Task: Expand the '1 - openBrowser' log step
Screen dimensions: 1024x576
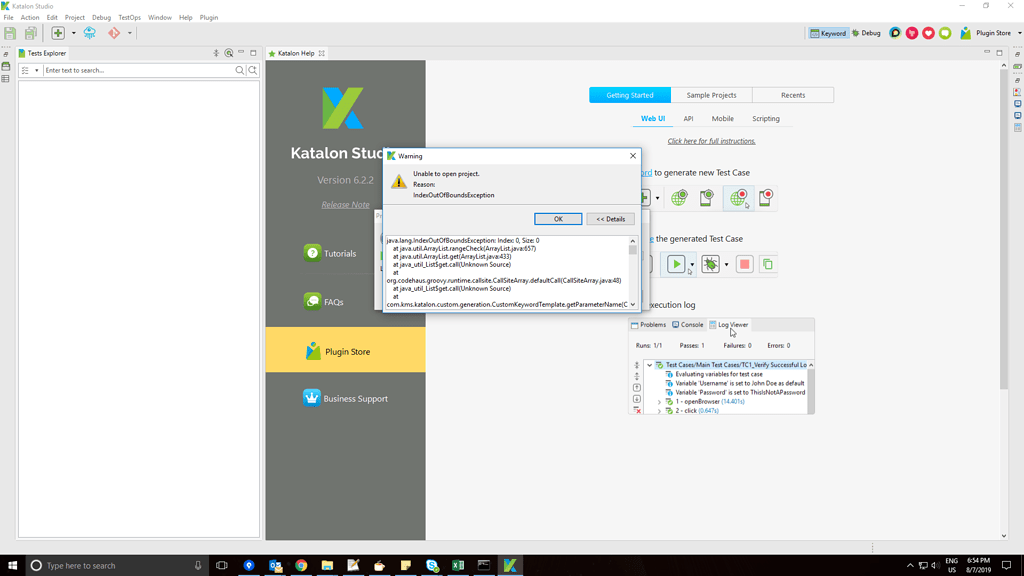Action: pyautogui.click(x=659, y=402)
